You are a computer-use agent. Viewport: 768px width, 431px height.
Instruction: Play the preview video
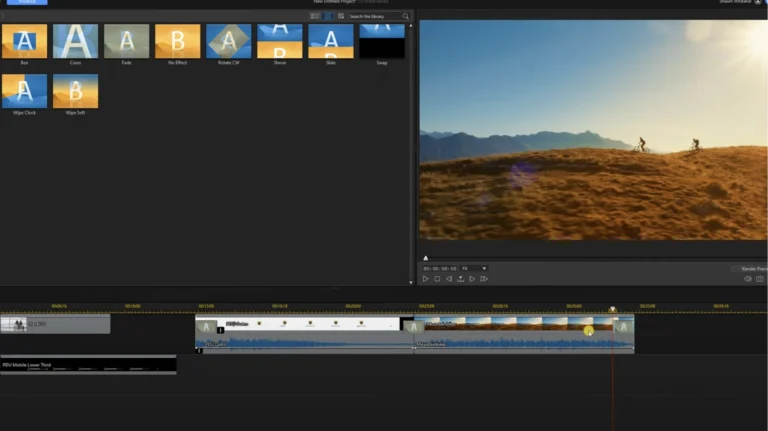click(x=425, y=279)
